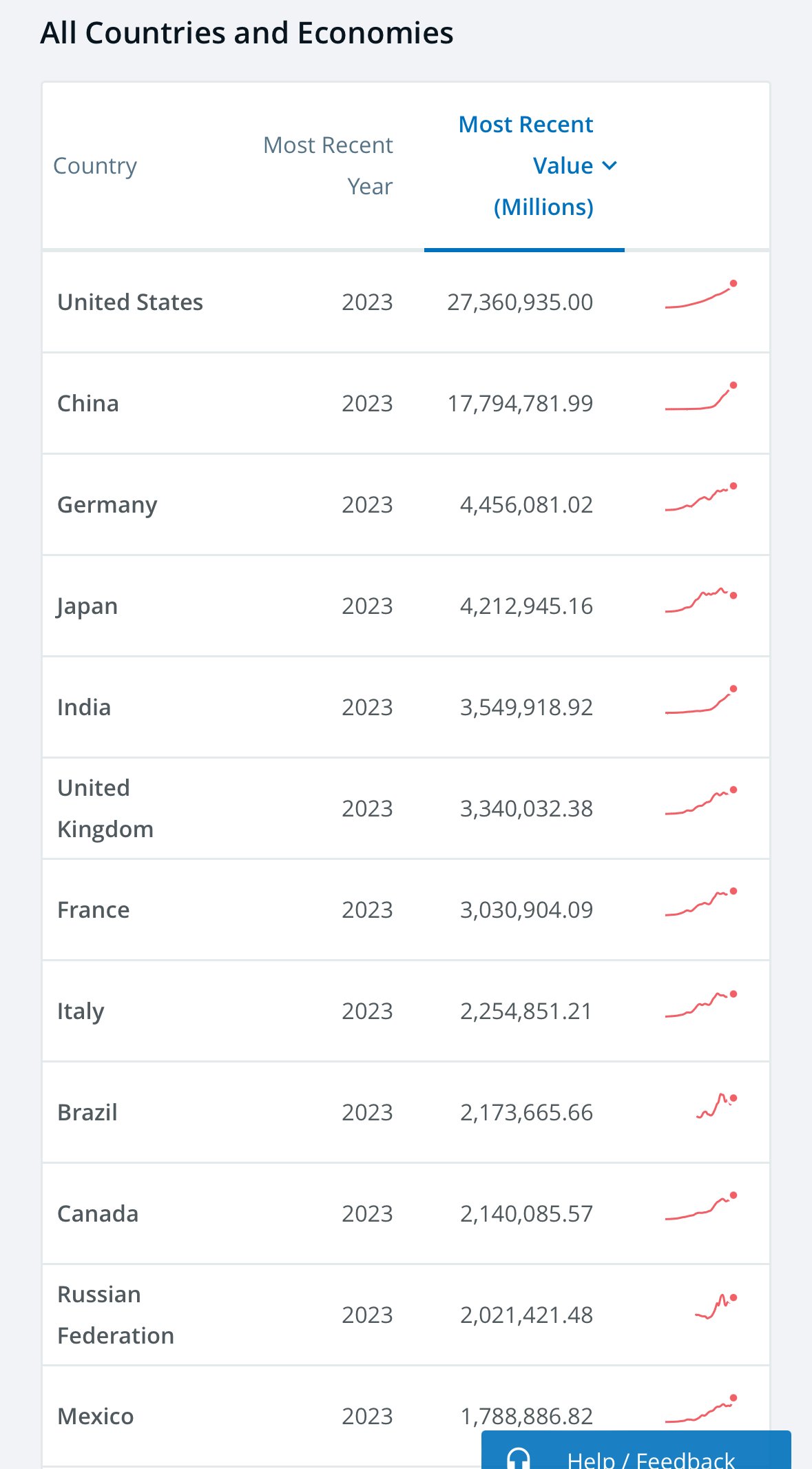Viewport: 812px width, 1469px height.
Task: Open China's trend sparkline
Action: (700, 398)
